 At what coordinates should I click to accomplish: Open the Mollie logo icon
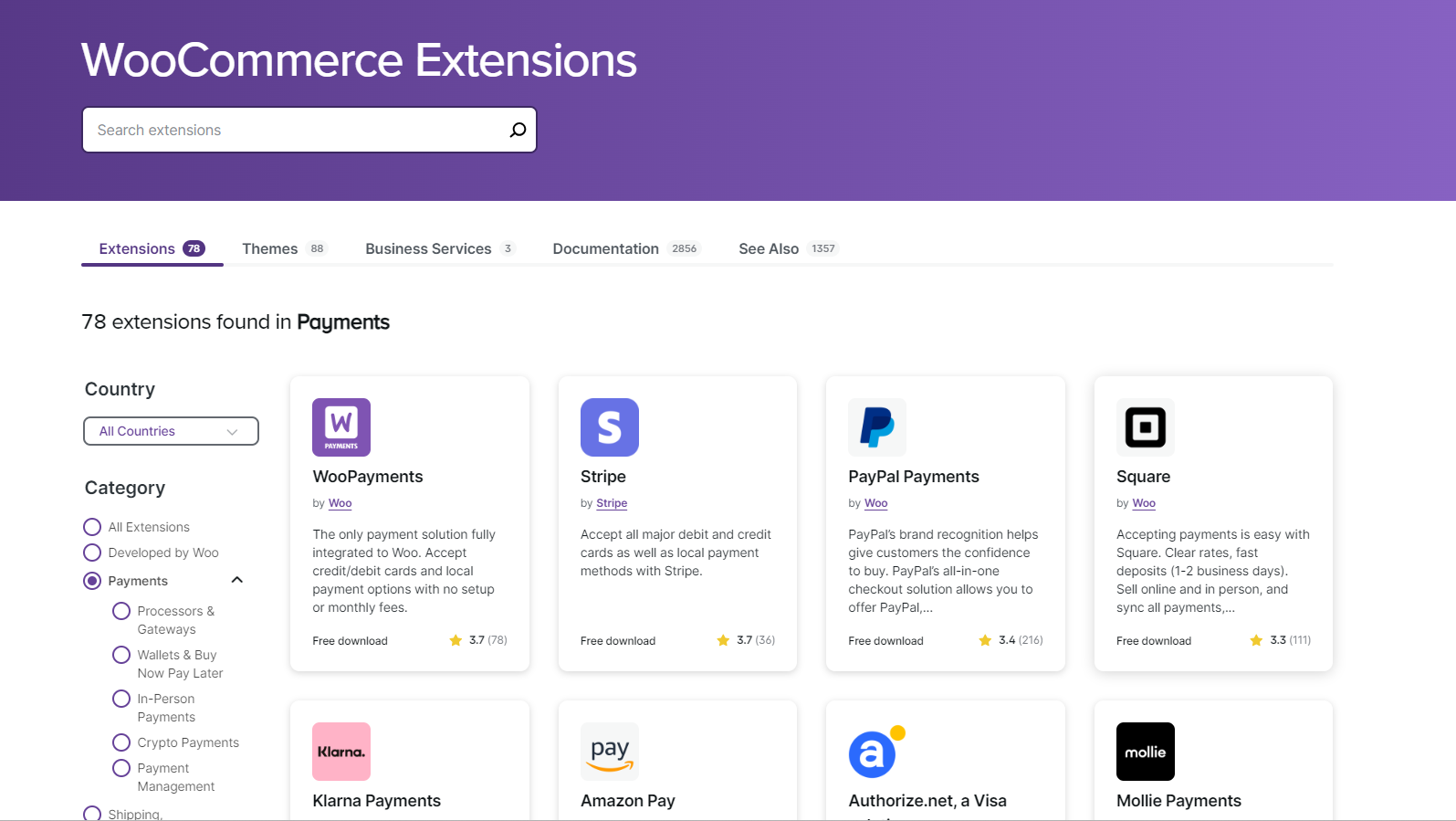[x=1146, y=752]
